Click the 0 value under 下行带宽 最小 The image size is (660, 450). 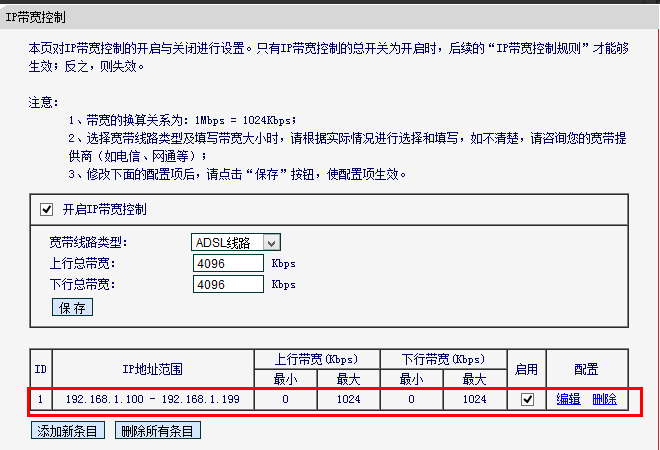click(x=411, y=399)
